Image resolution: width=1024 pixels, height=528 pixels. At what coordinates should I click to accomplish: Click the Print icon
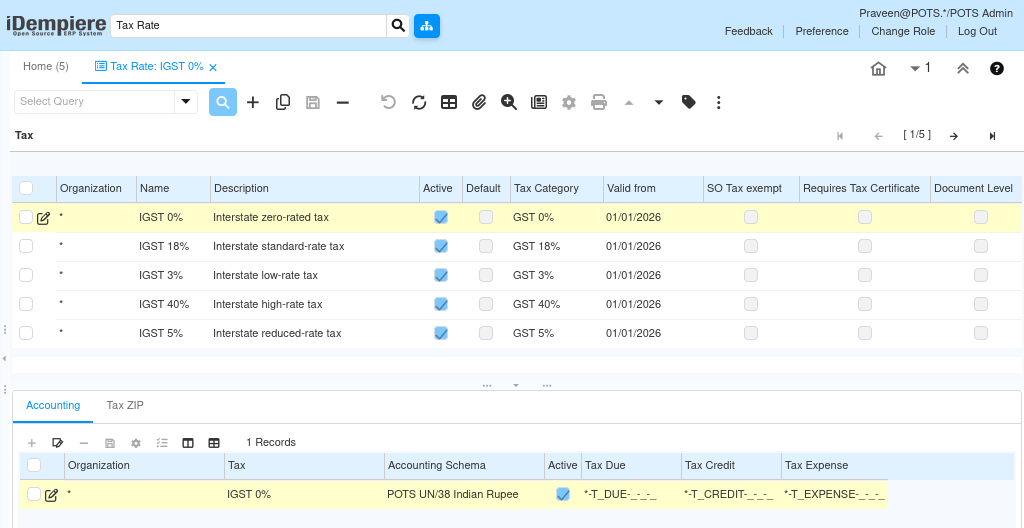(x=599, y=102)
